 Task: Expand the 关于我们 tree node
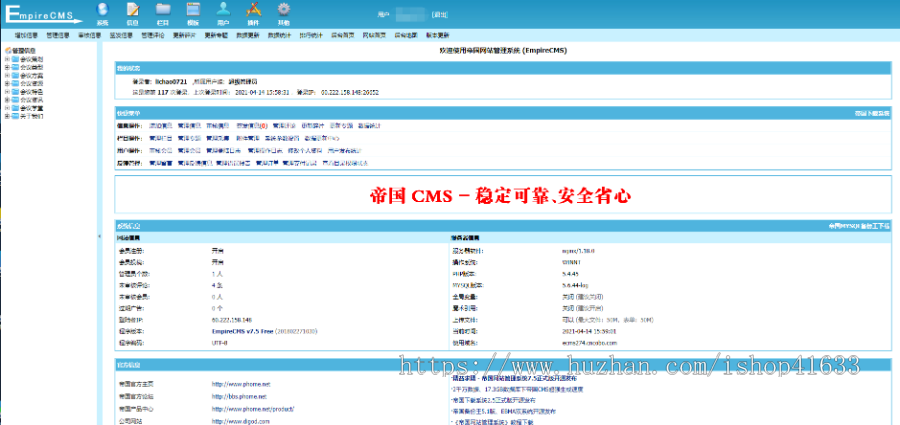click(x=7, y=115)
